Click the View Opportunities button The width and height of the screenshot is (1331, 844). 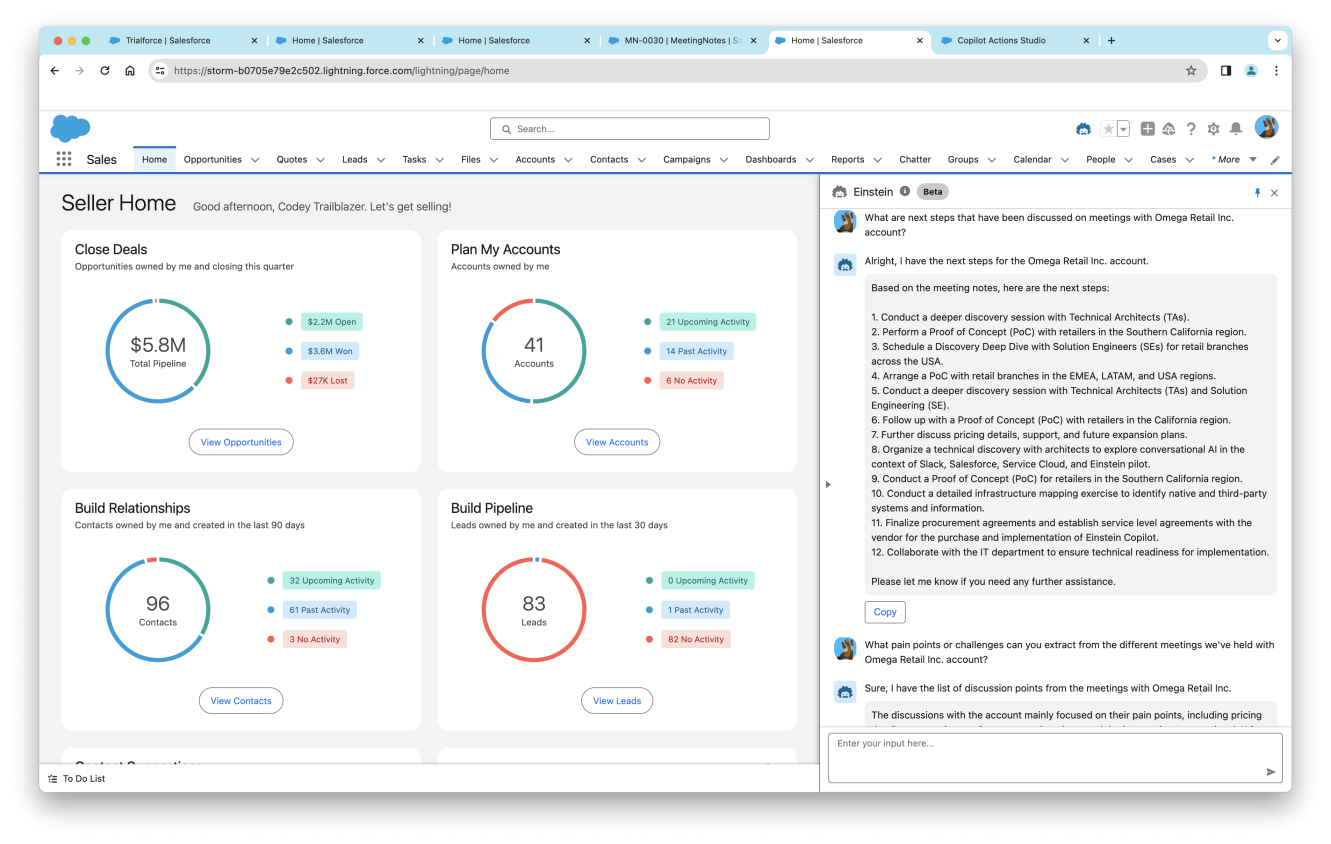(x=241, y=442)
